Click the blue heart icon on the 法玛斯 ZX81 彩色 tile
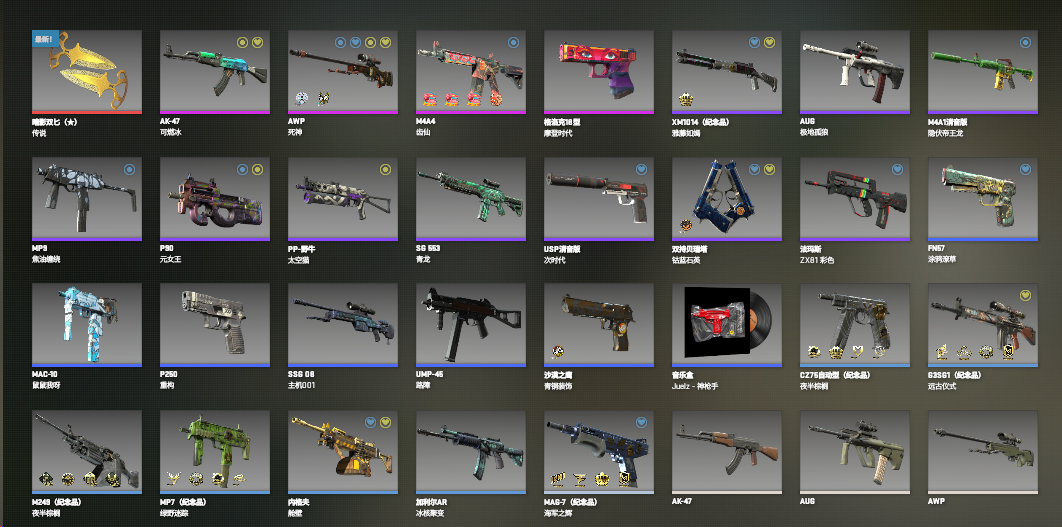The image size is (1062, 527). tap(897, 169)
